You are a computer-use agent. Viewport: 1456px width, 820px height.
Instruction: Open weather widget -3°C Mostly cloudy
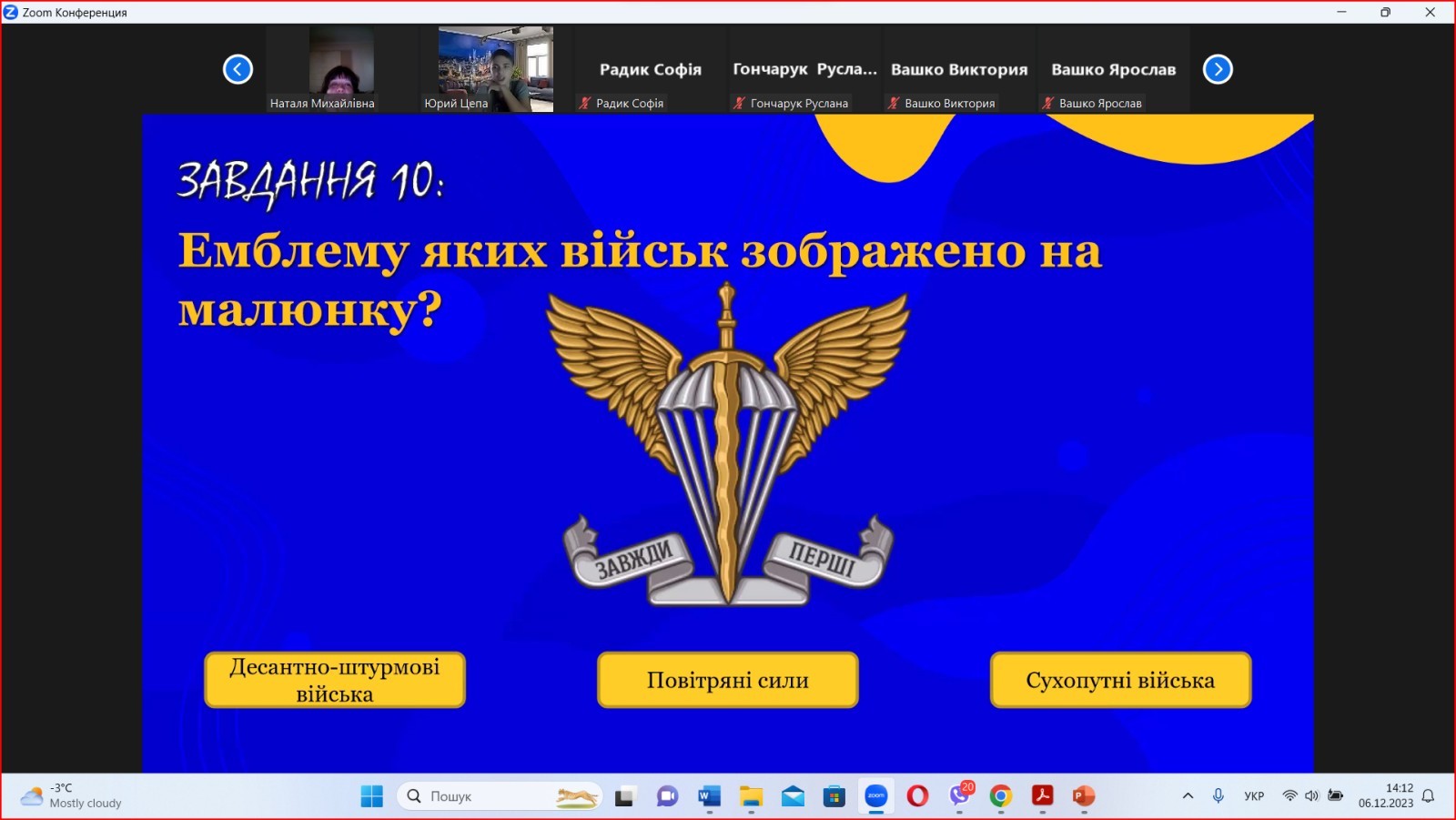(72, 795)
